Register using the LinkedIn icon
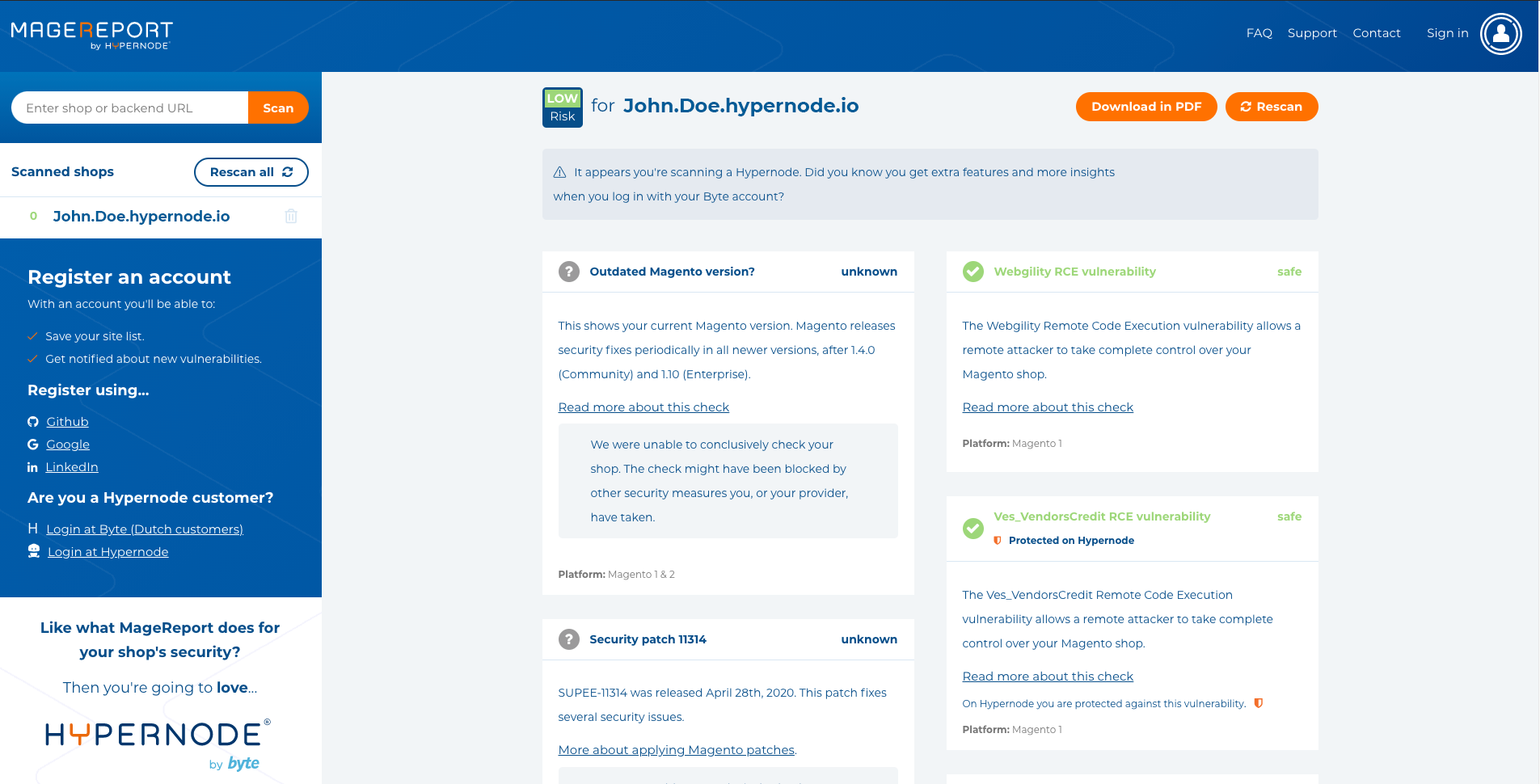The height and width of the screenshot is (784, 1540). point(32,466)
